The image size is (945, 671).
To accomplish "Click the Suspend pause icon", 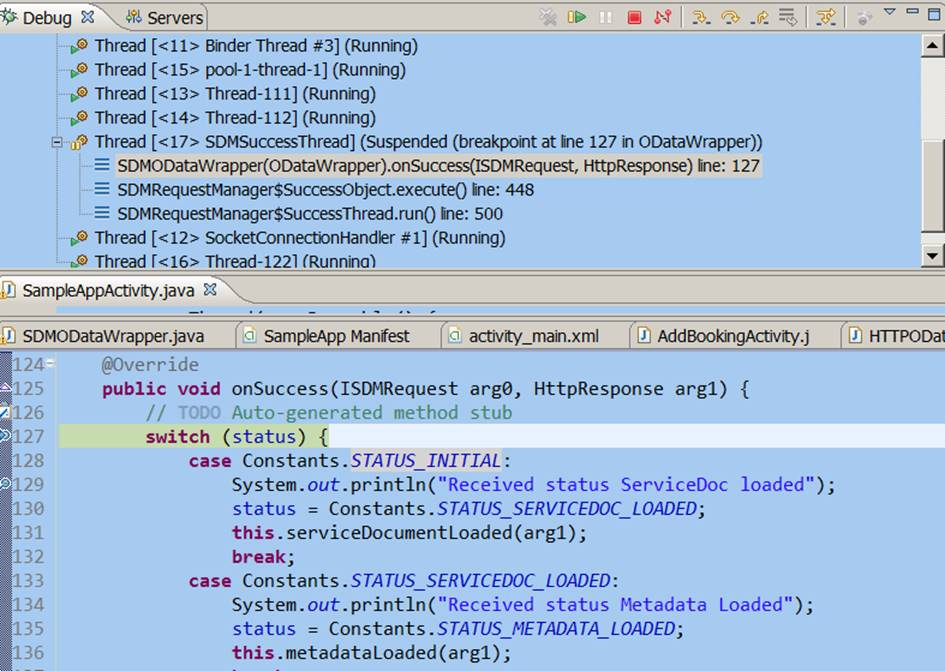I will (606, 17).
